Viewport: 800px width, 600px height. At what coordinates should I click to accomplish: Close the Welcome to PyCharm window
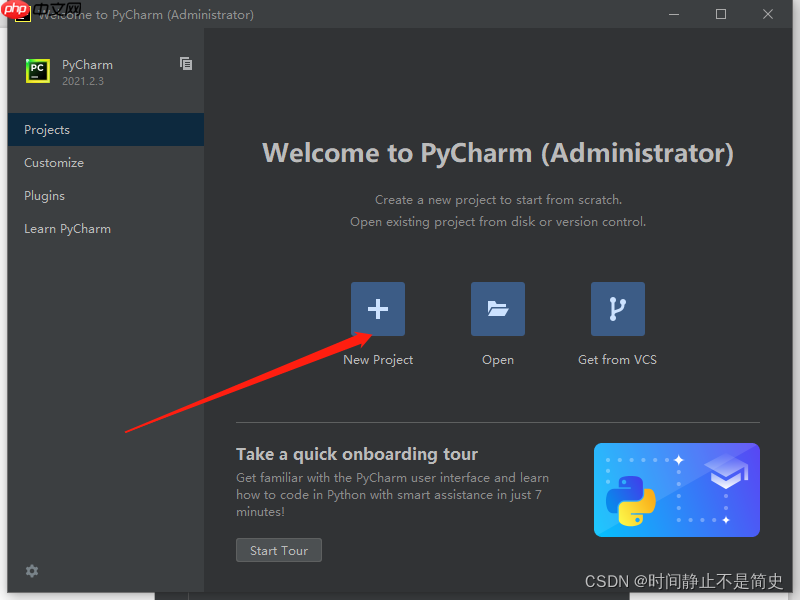click(768, 14)
